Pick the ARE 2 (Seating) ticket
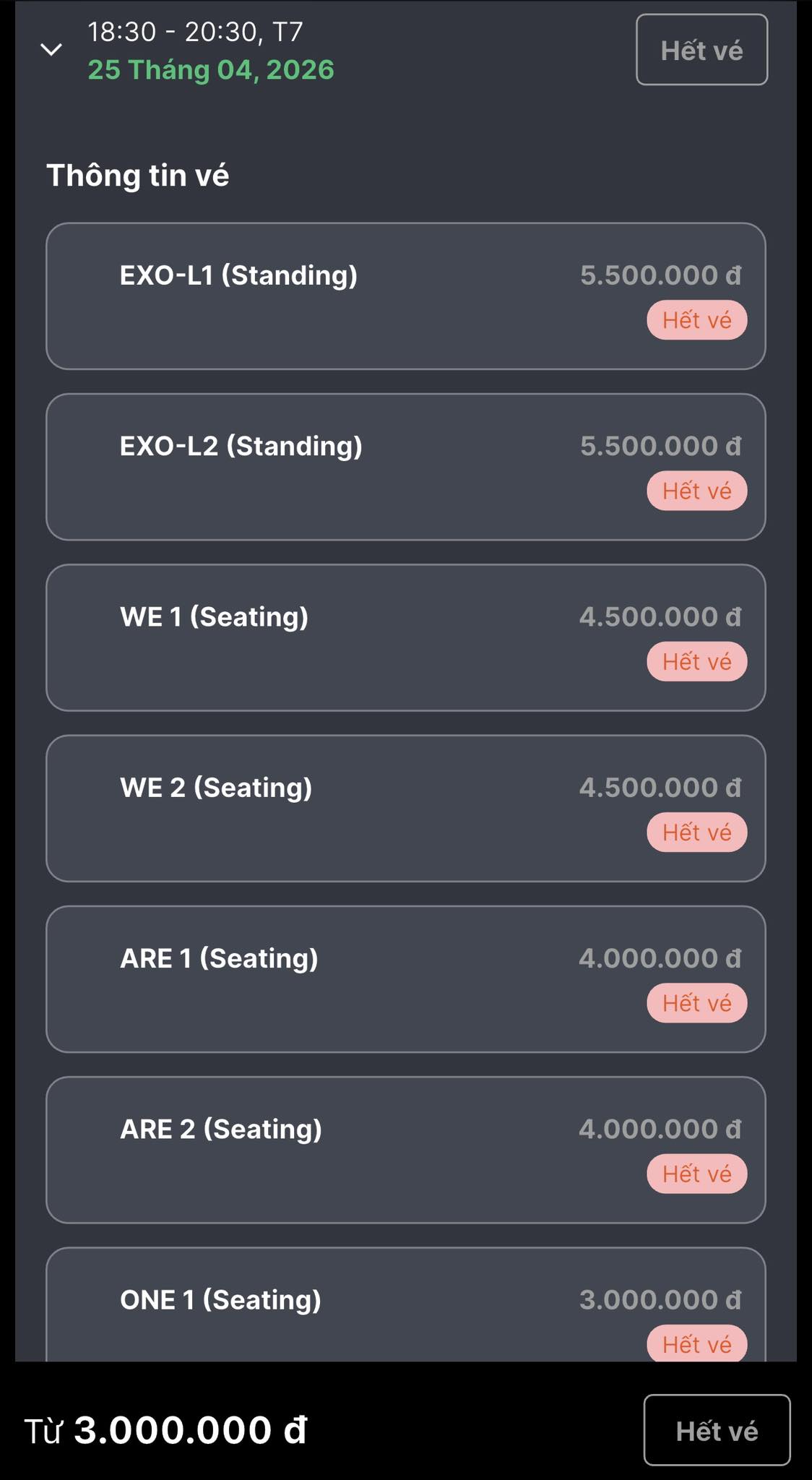The image size is (812, 1480). click(405, 1149)
